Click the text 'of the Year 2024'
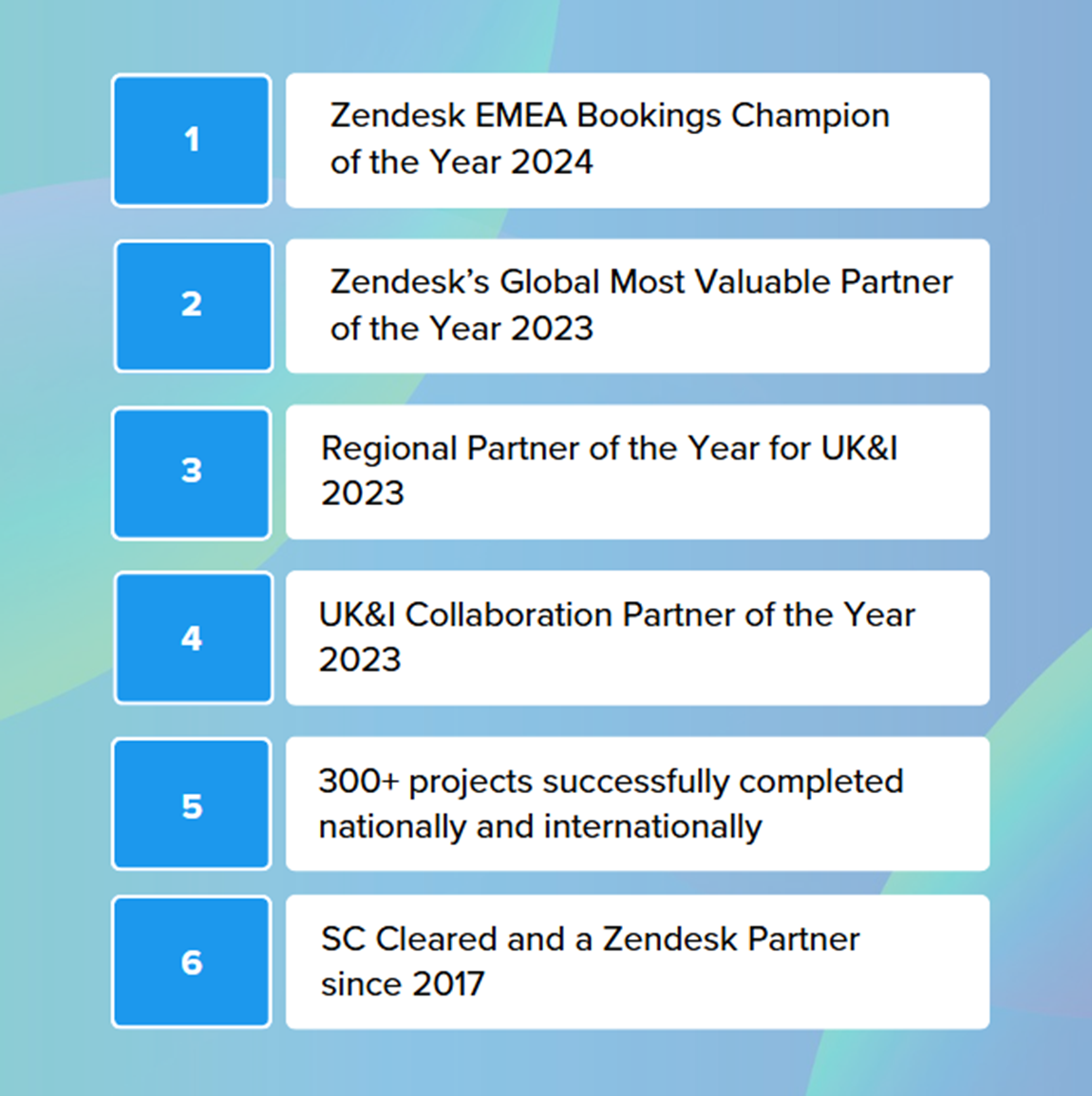 [x=461, y=162]
